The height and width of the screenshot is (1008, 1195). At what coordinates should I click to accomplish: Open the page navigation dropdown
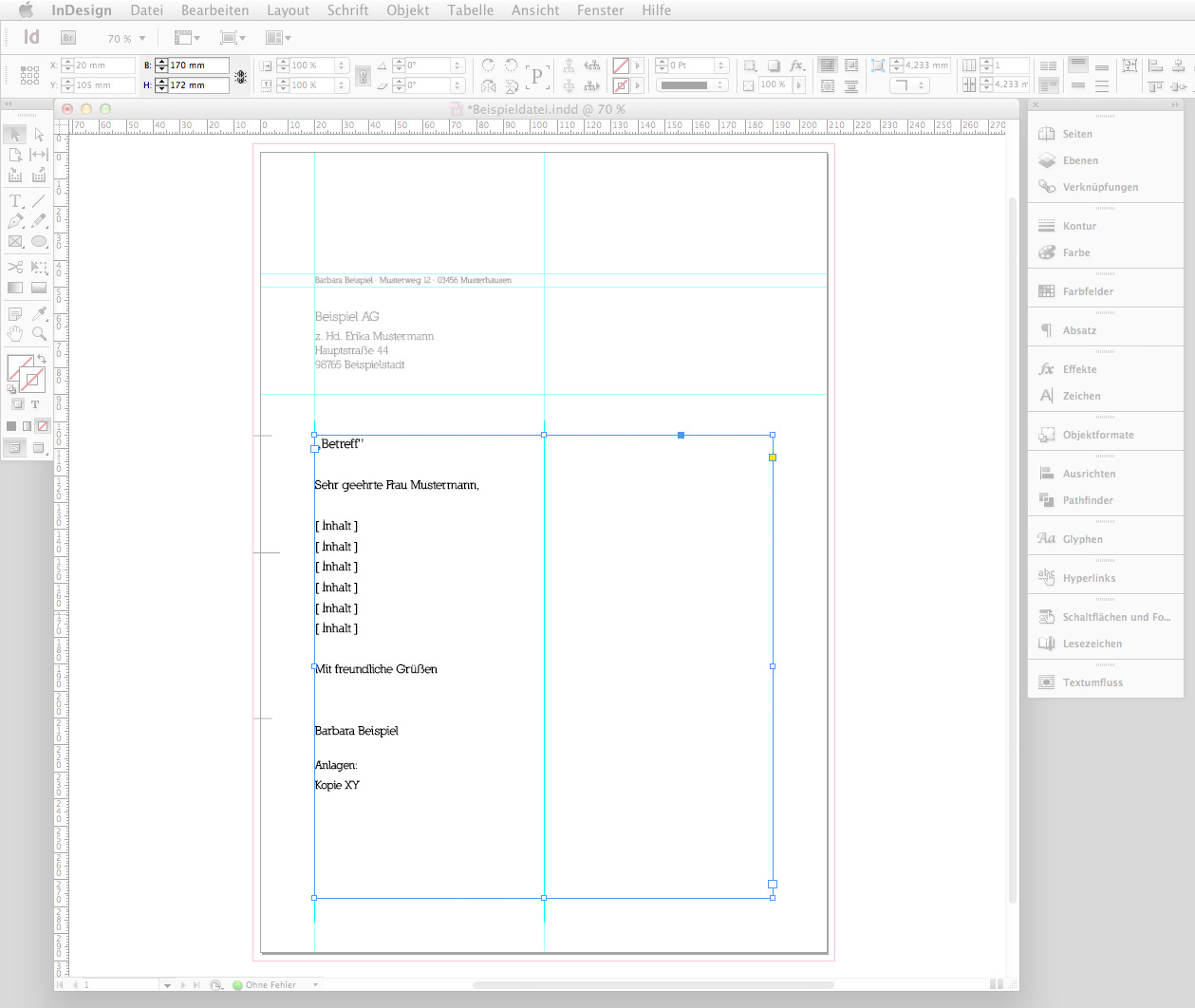click(167, 984)
